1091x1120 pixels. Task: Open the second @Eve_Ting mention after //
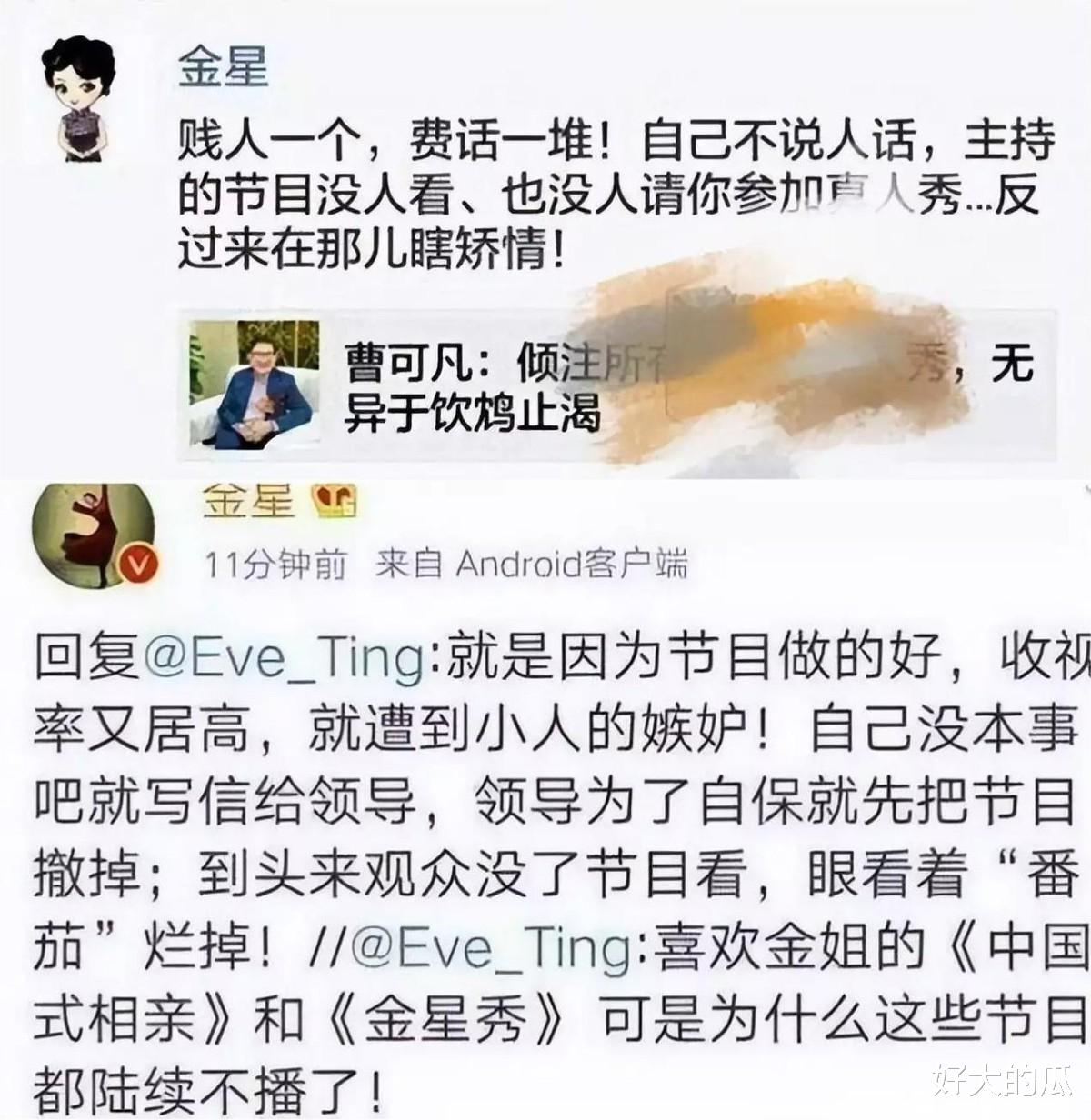pos(491,949)
